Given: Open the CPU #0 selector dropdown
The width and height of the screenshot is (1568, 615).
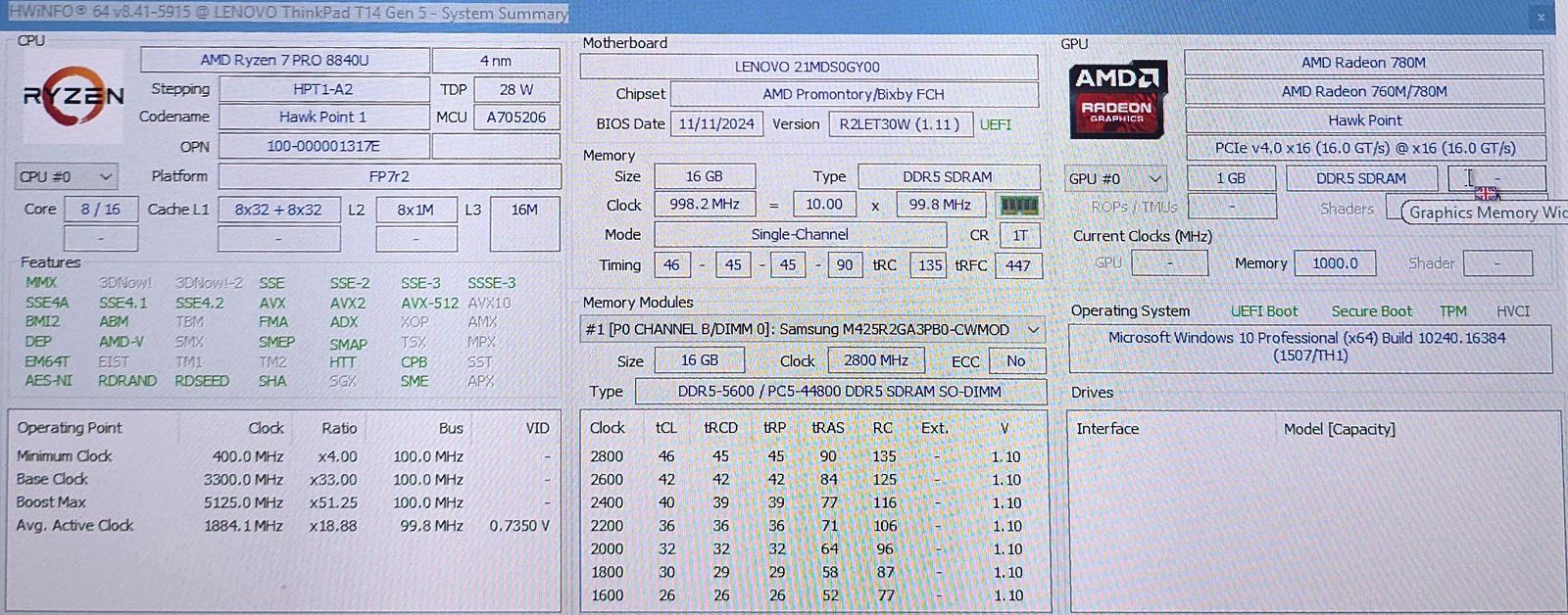Looking at the screenshot, I should click(x=67, y=177).
